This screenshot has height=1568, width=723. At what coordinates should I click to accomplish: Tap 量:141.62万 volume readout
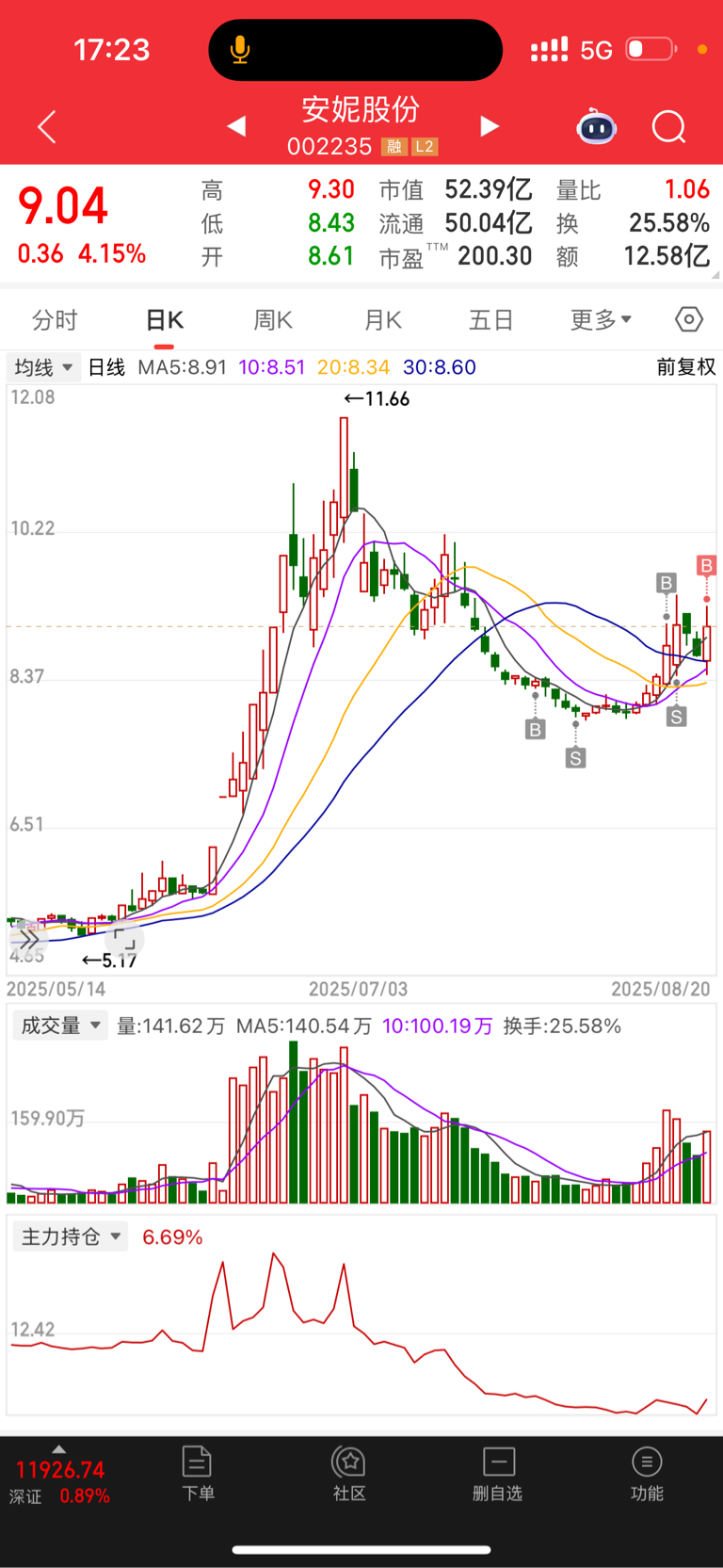pos(171,1026)
